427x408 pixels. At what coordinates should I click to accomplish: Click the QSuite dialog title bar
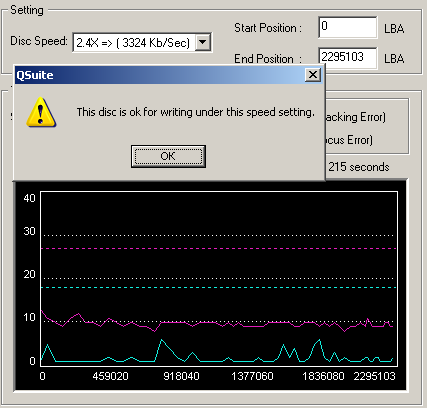point(160,75)
